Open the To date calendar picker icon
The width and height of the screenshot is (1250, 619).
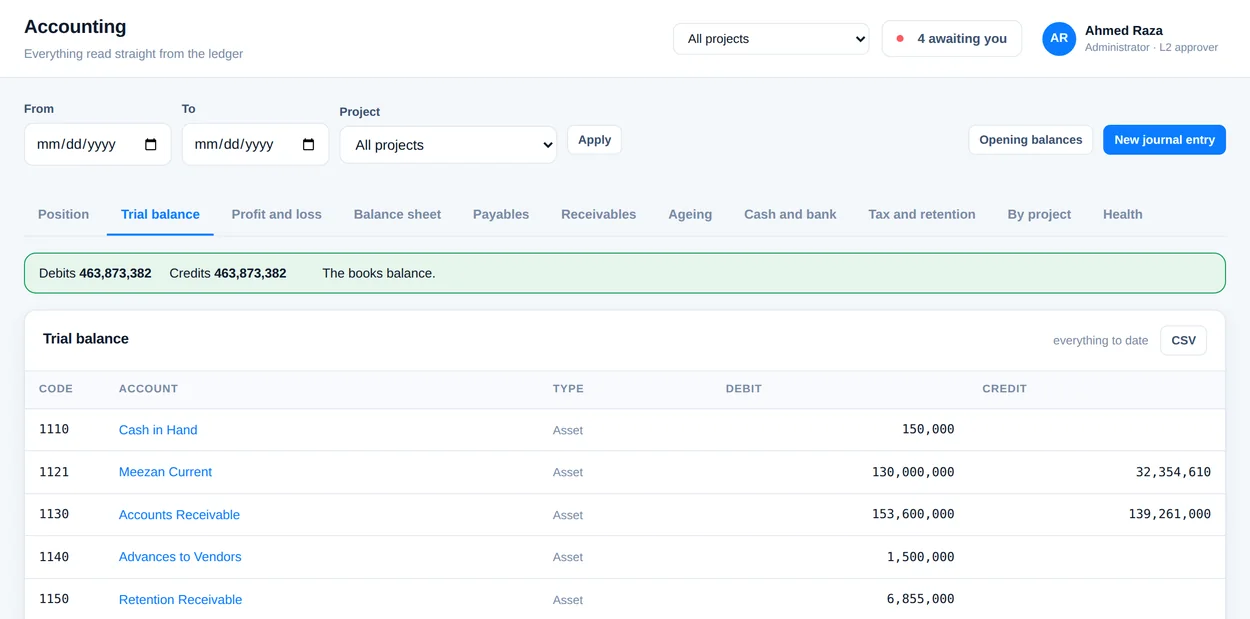[309, 145]
